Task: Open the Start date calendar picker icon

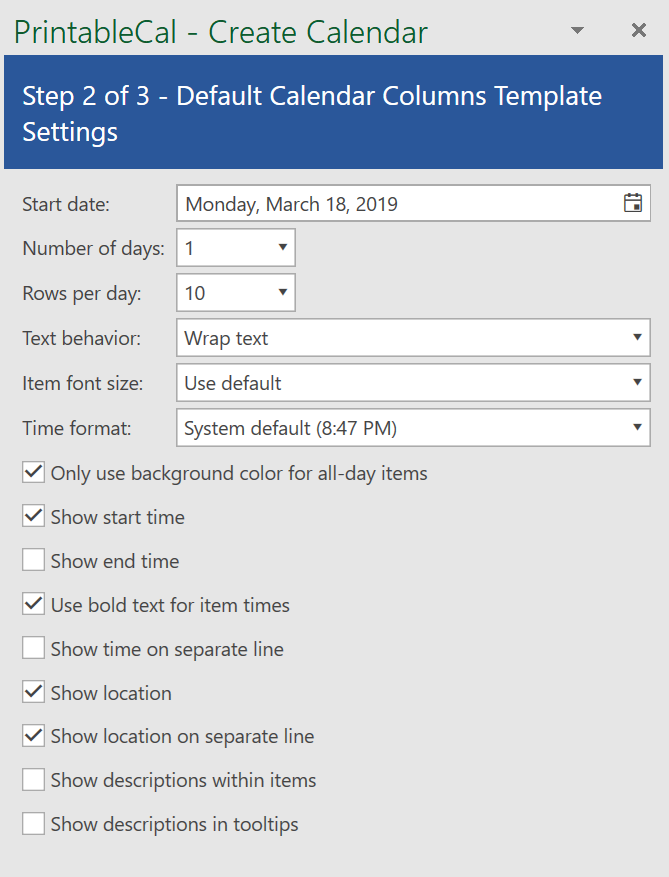Action: pos(633,204)
